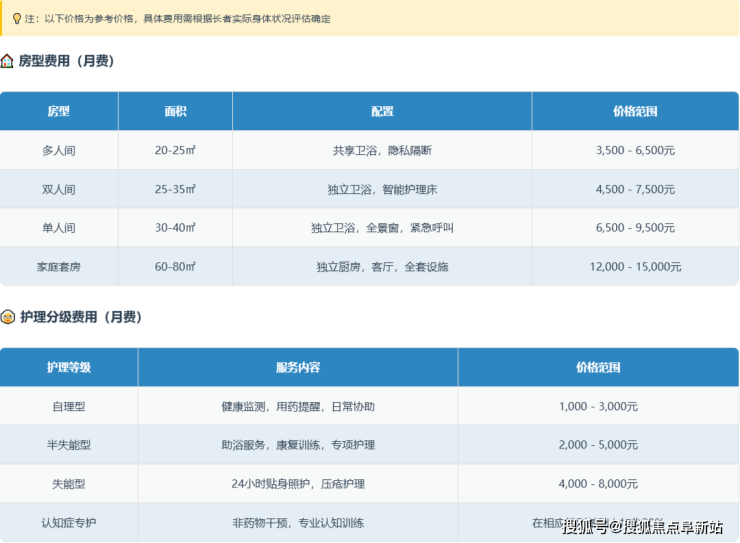The image size is (740, 543).
Task: Click the 半失能型 care level cell
Action: pyautogui.click(x=69, y=445)
